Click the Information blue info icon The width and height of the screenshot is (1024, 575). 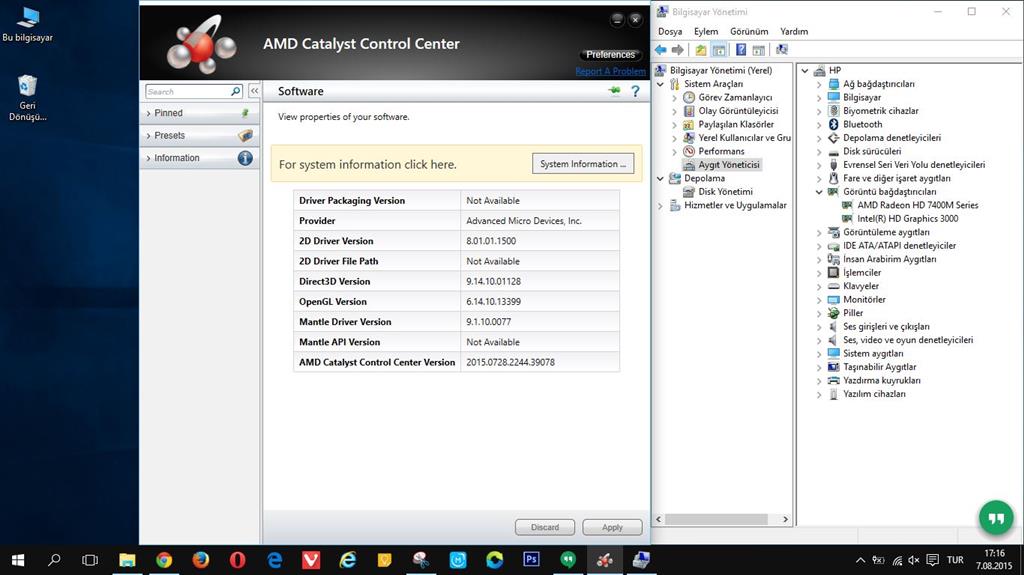[x=245, y=158]
